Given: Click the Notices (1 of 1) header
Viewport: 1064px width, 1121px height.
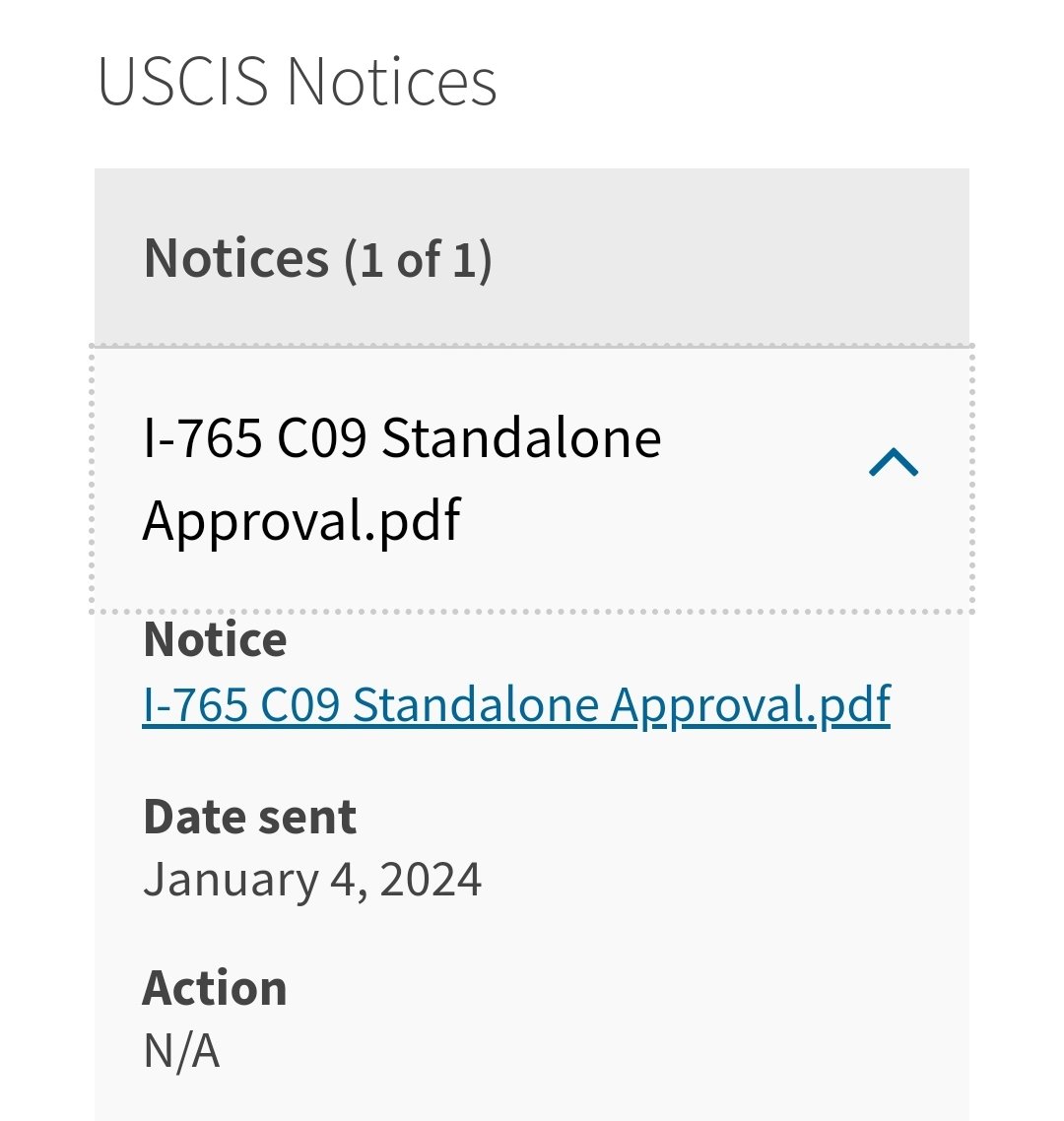Looking at the screenshot, I should 317,259.
